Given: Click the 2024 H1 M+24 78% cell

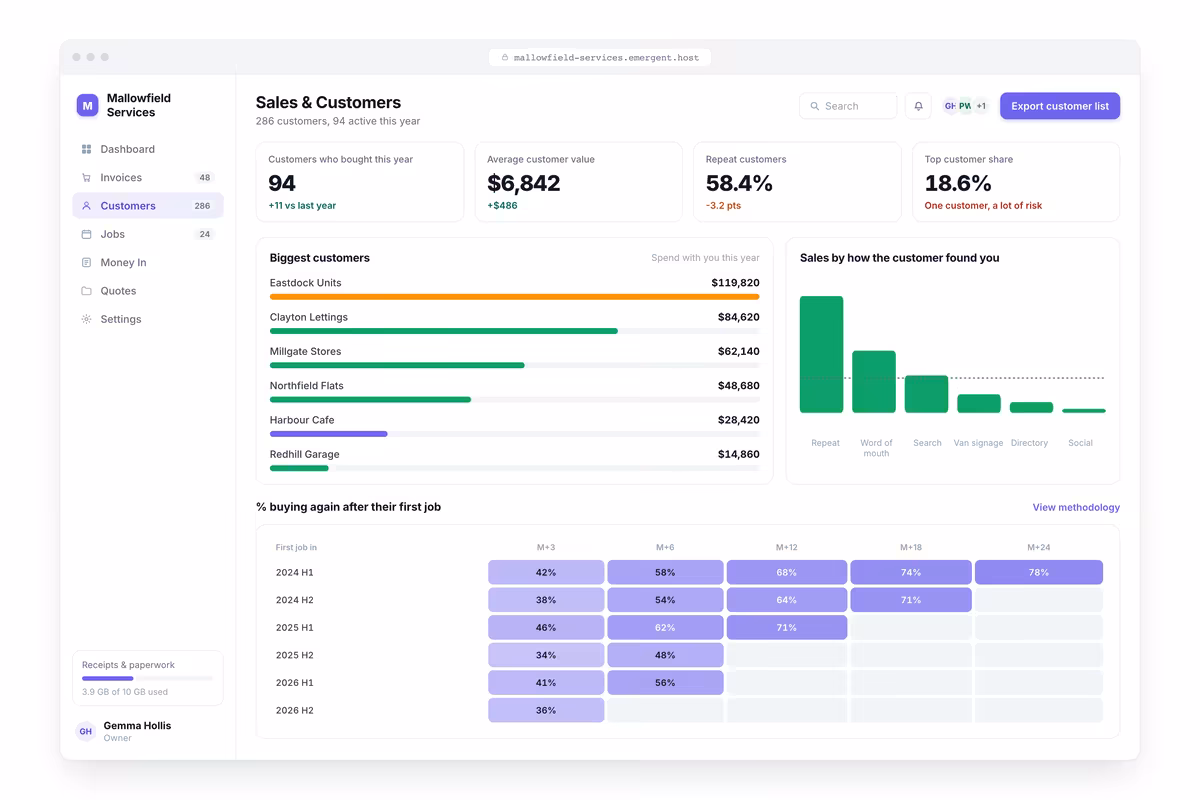Looking at the screenshot, I should [x=1039, y=573].
